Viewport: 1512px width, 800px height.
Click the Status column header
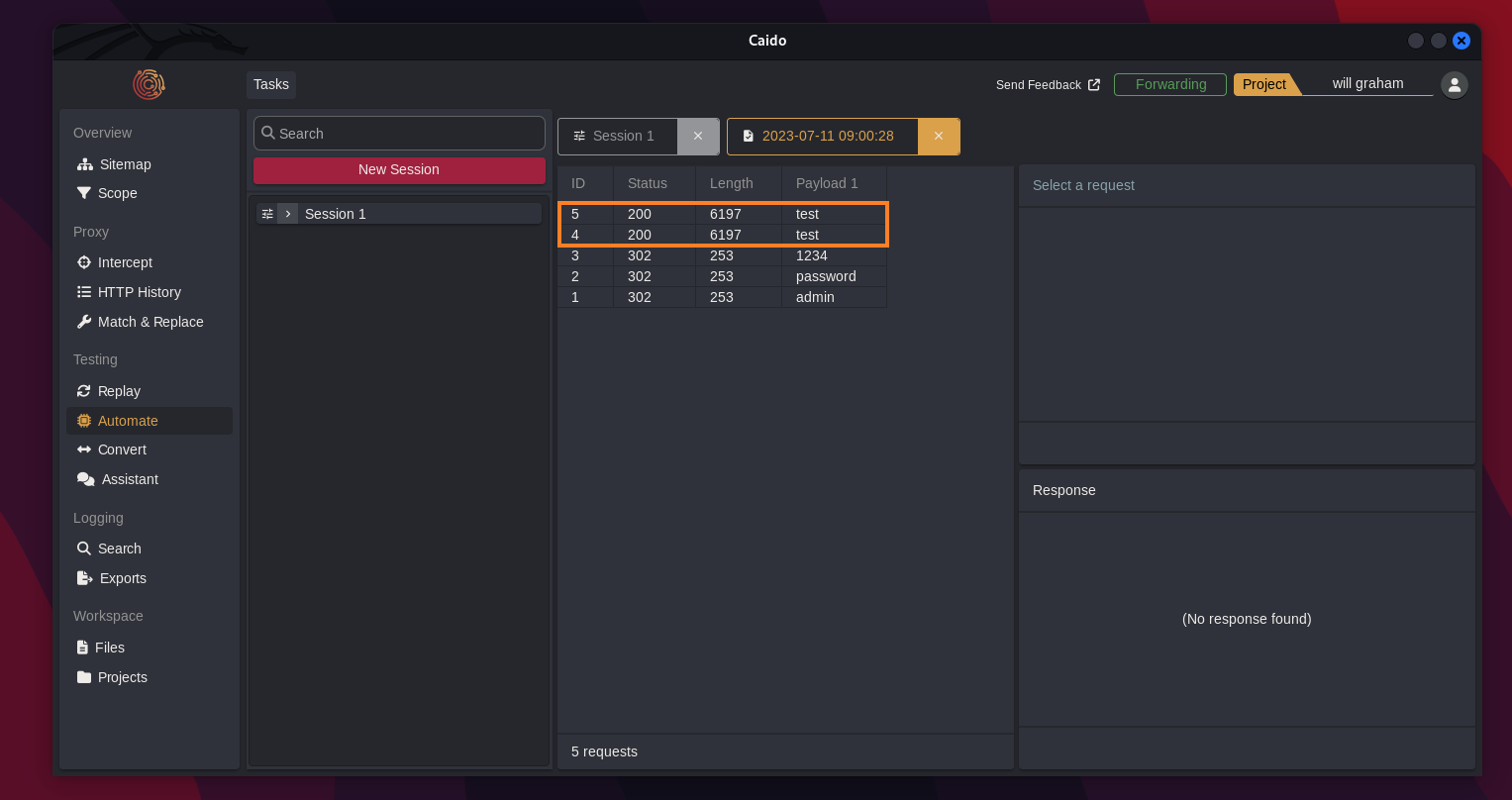(655, 183)
